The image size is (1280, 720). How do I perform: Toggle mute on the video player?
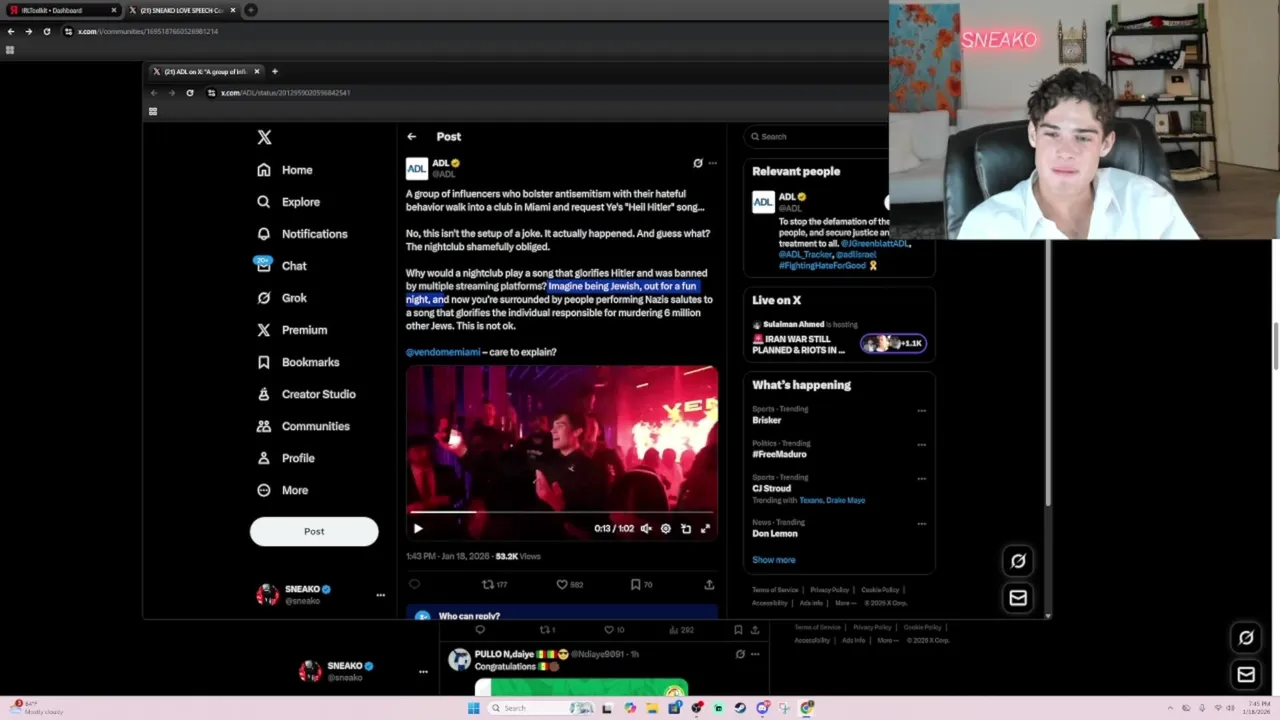(x=646, y=529)
